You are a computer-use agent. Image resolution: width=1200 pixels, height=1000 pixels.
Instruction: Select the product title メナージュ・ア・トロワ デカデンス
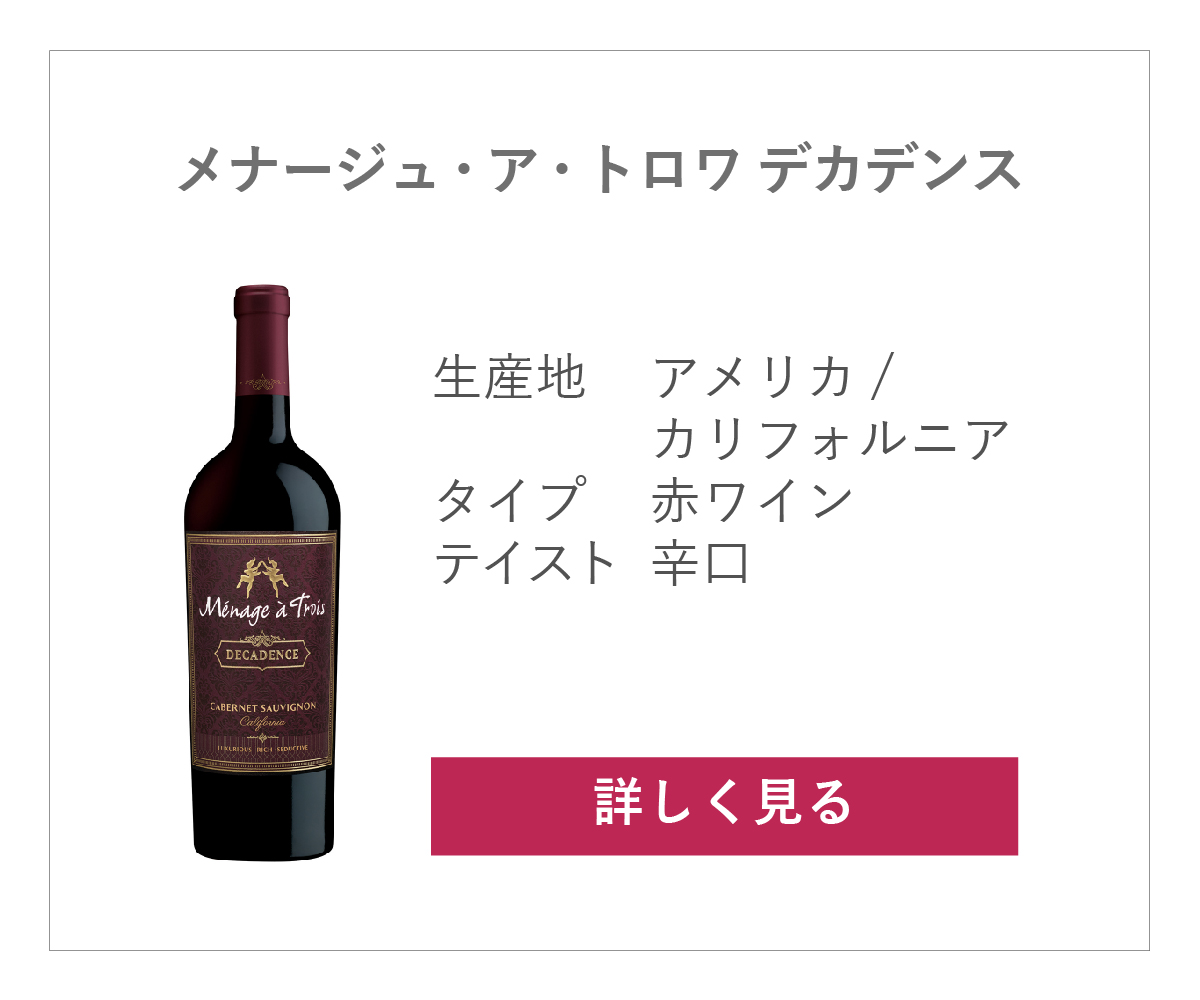click(600, 169)
